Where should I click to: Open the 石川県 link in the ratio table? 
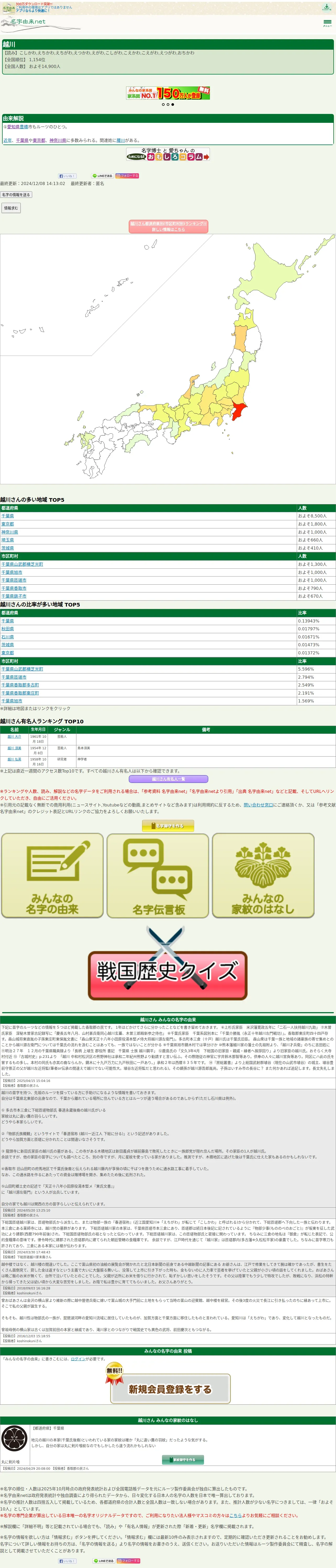7,637
